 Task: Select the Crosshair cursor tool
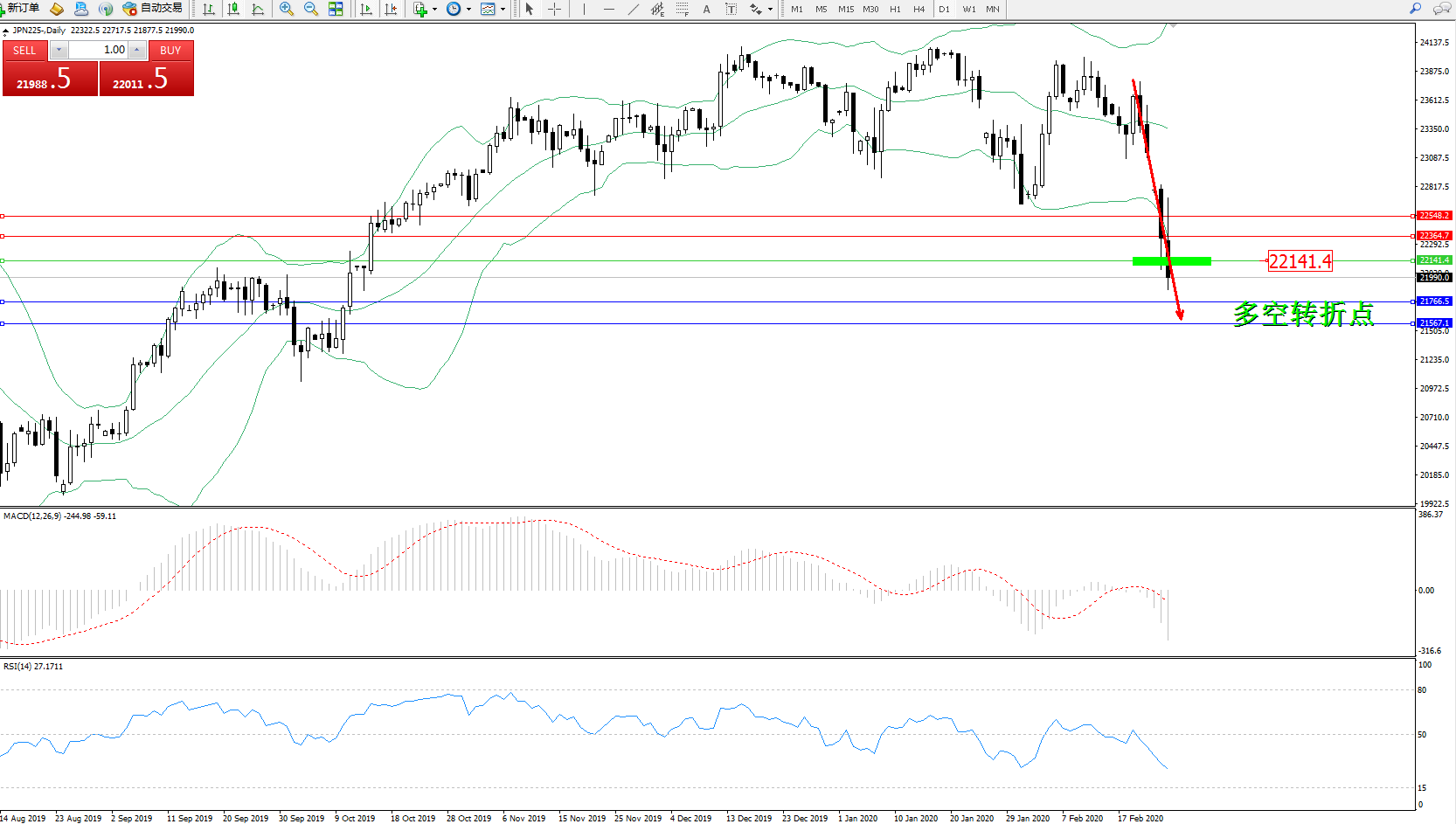point(554,9)
